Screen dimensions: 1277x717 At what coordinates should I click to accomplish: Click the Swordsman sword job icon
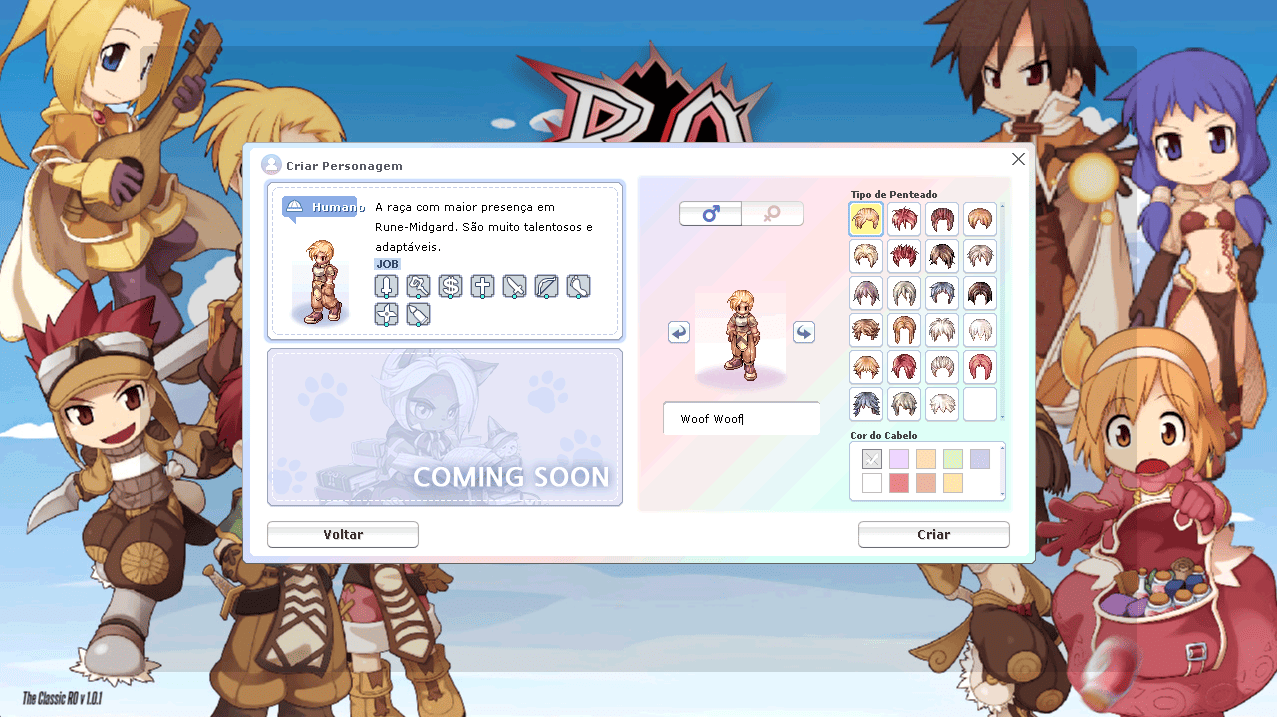pyautogui.click(x=387, y=287)
